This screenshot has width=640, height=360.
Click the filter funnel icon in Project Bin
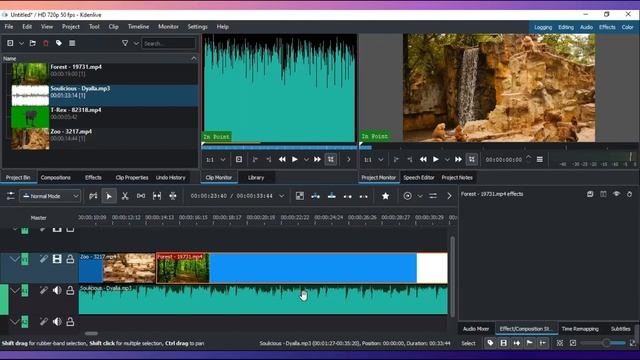(x=125, y=43)
